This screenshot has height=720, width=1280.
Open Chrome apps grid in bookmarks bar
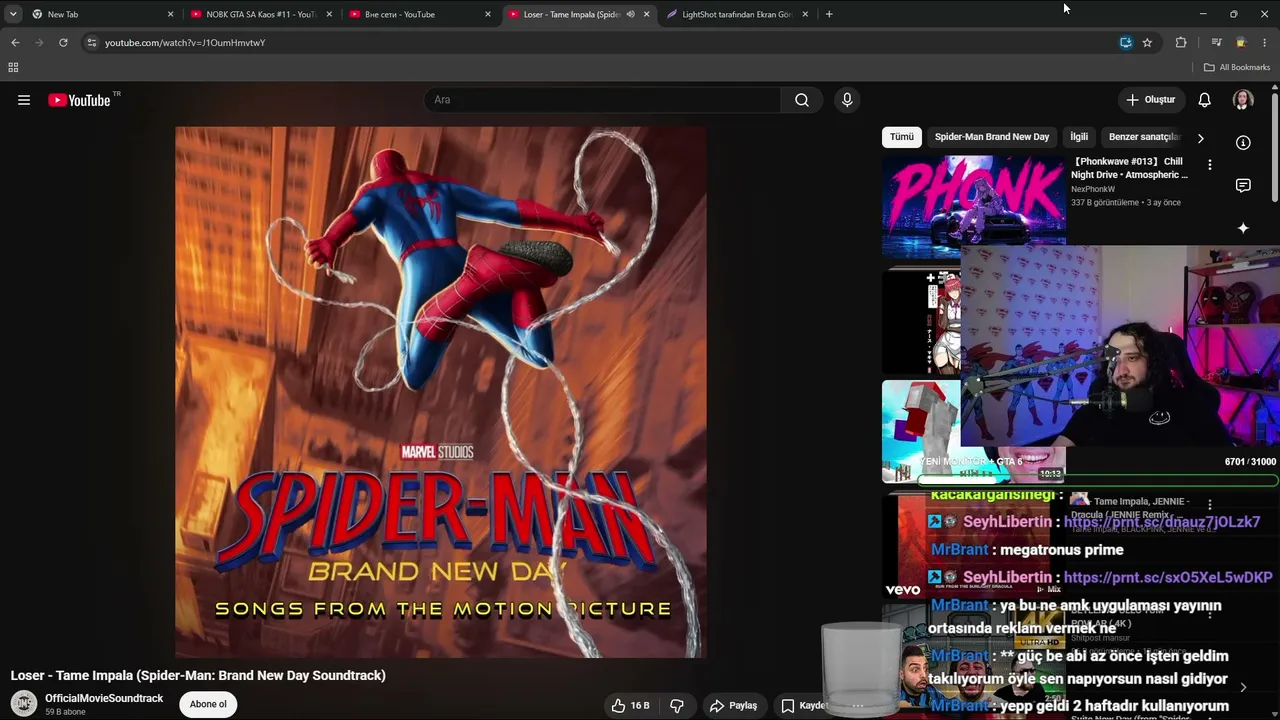[x=13, y=67]
